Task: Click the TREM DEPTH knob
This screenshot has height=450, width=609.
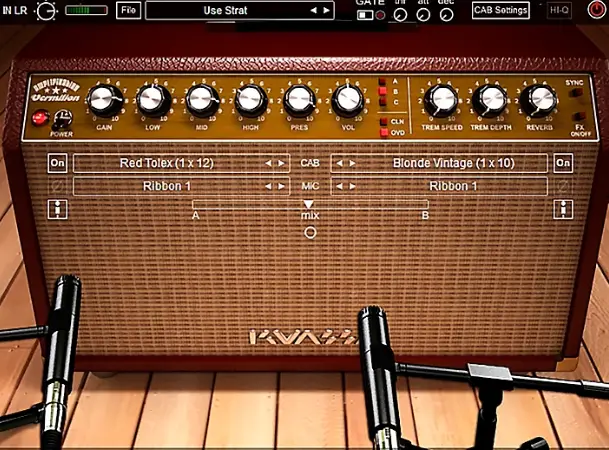Action: (x=490, y=101)
